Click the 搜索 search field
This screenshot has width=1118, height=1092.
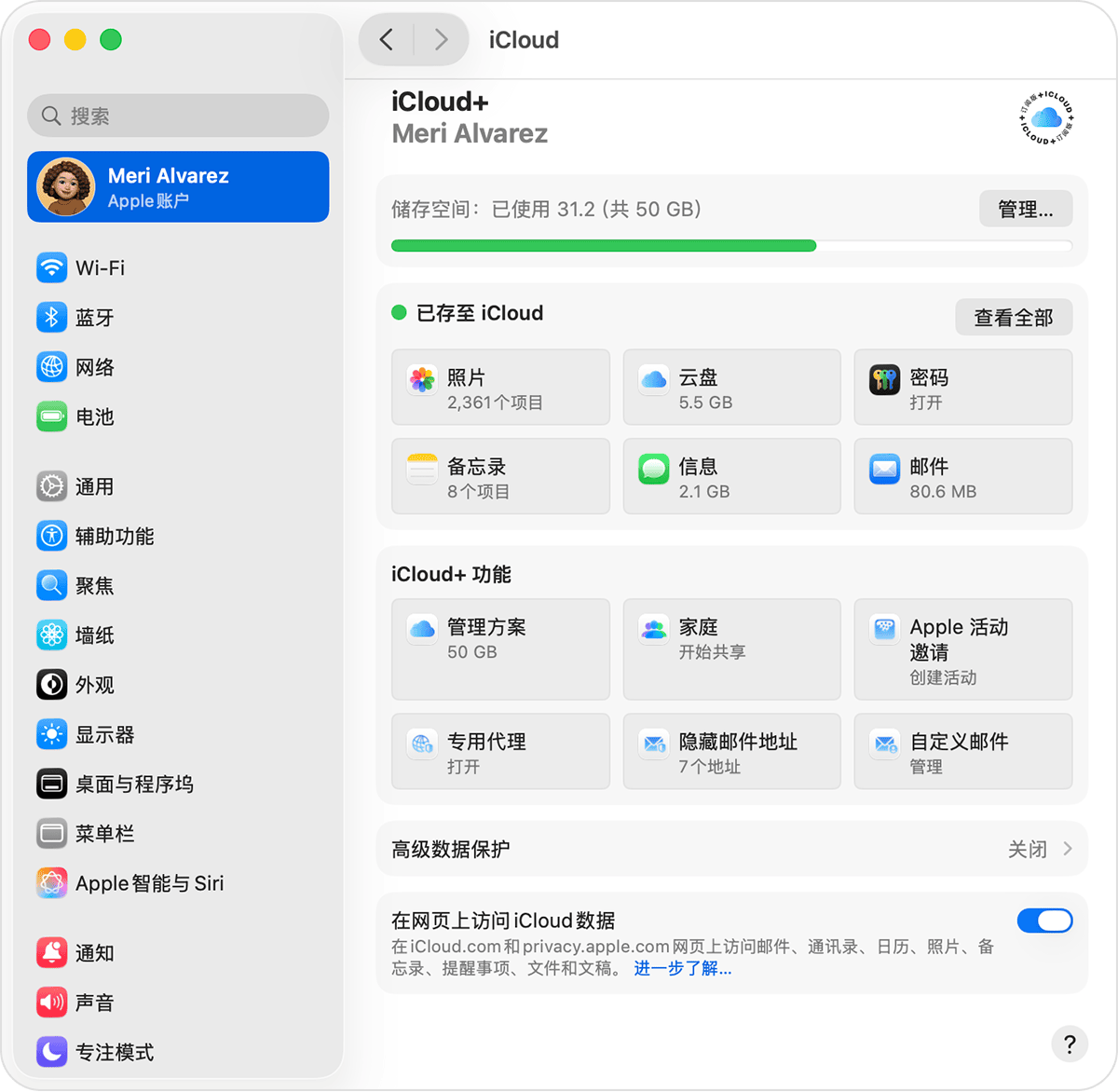[177, 116]
